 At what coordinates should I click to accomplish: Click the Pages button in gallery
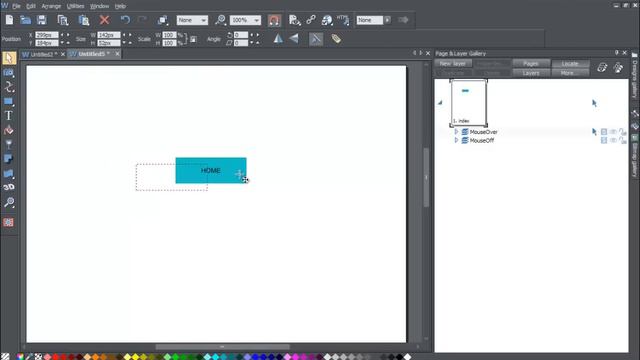pyautogui.click(x=531, y=64)
